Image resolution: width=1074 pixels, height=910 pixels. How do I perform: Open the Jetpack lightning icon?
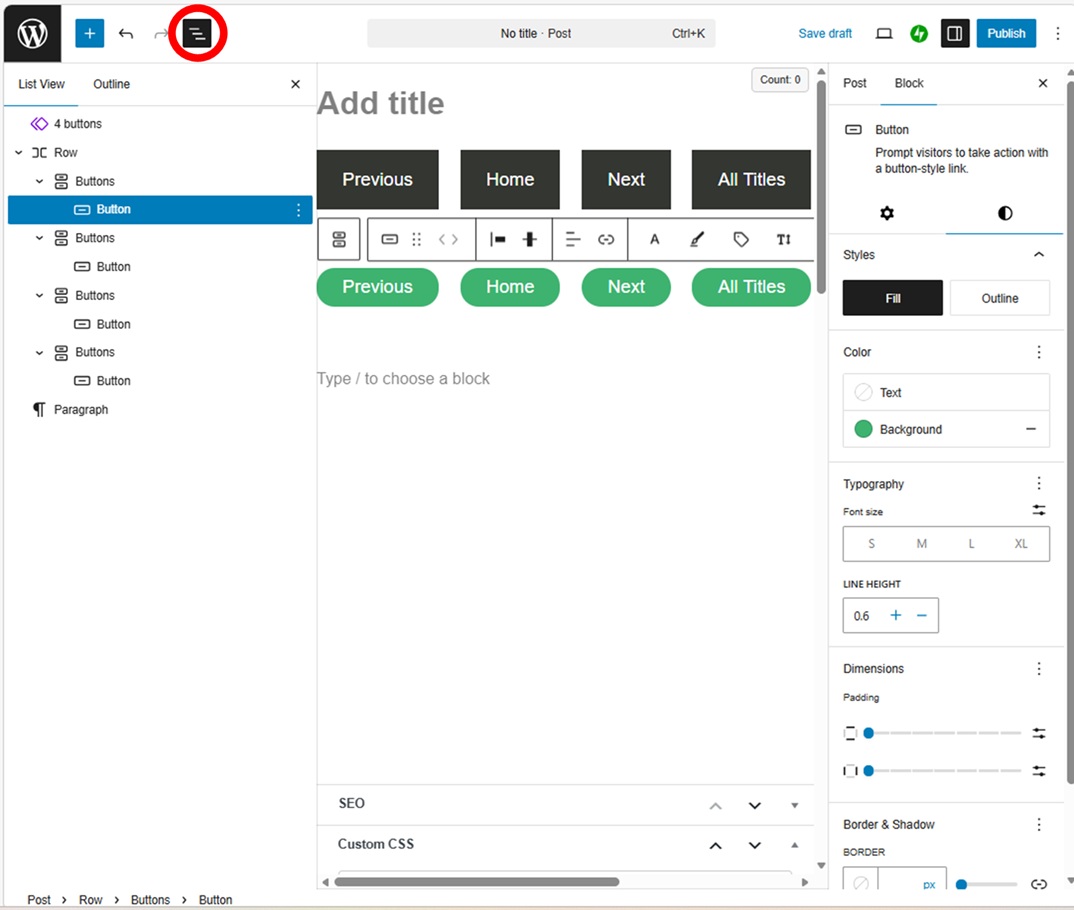pyautogui.click(x=918, y=34)
